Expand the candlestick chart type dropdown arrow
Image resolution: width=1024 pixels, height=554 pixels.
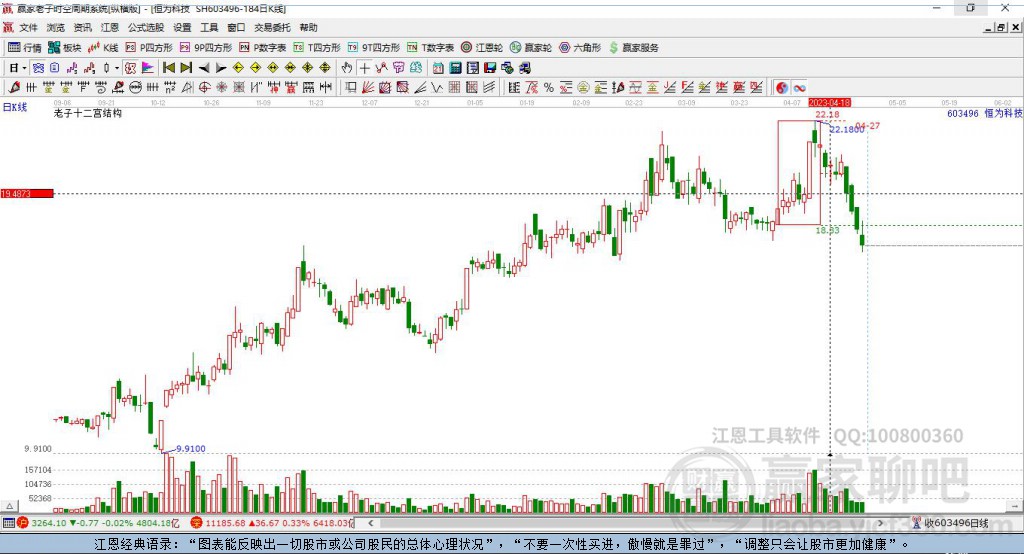coord(117,68)
